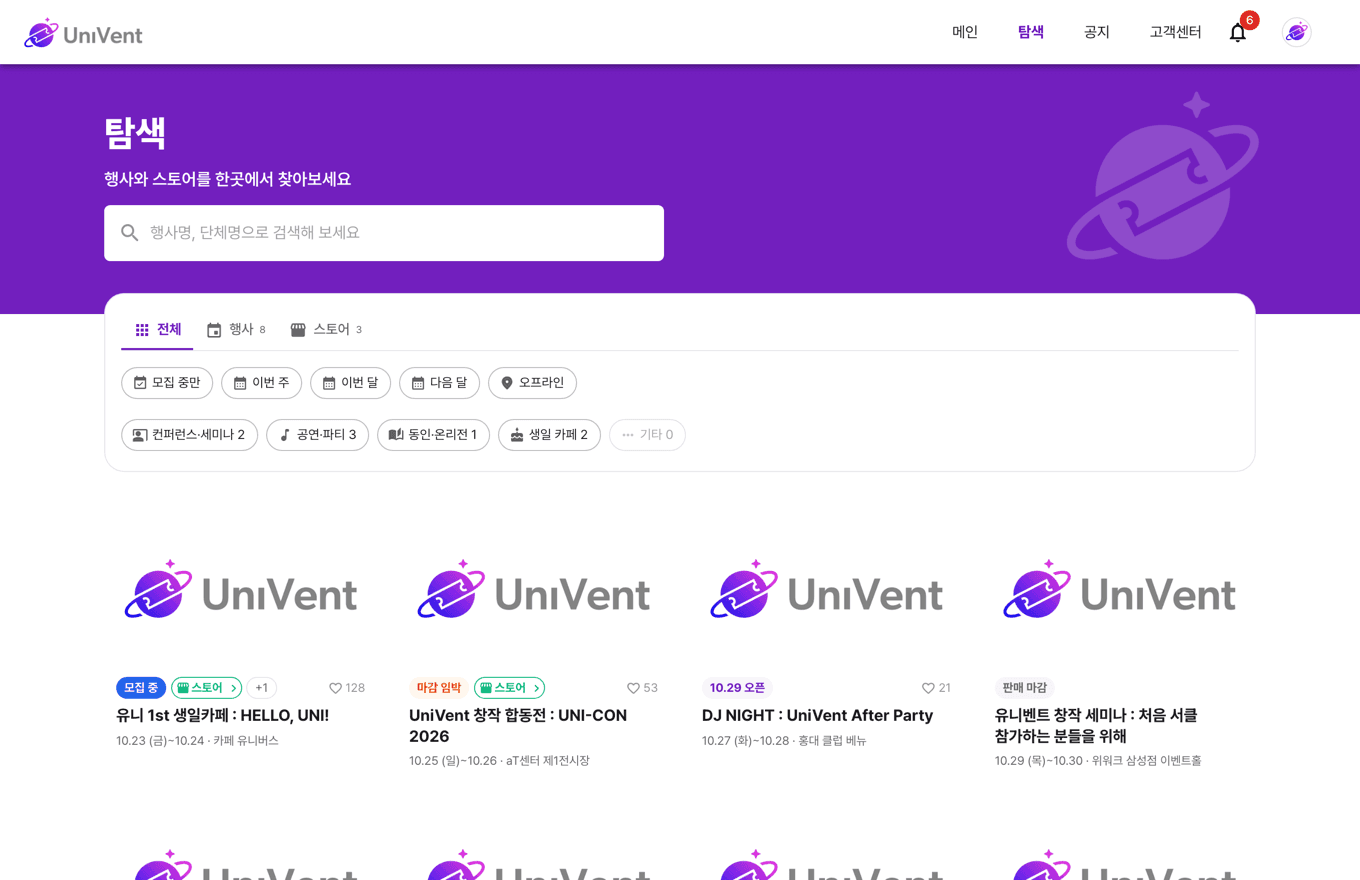Click the UniVent logo in header
1360x880 pixels.
pos(83,33)
